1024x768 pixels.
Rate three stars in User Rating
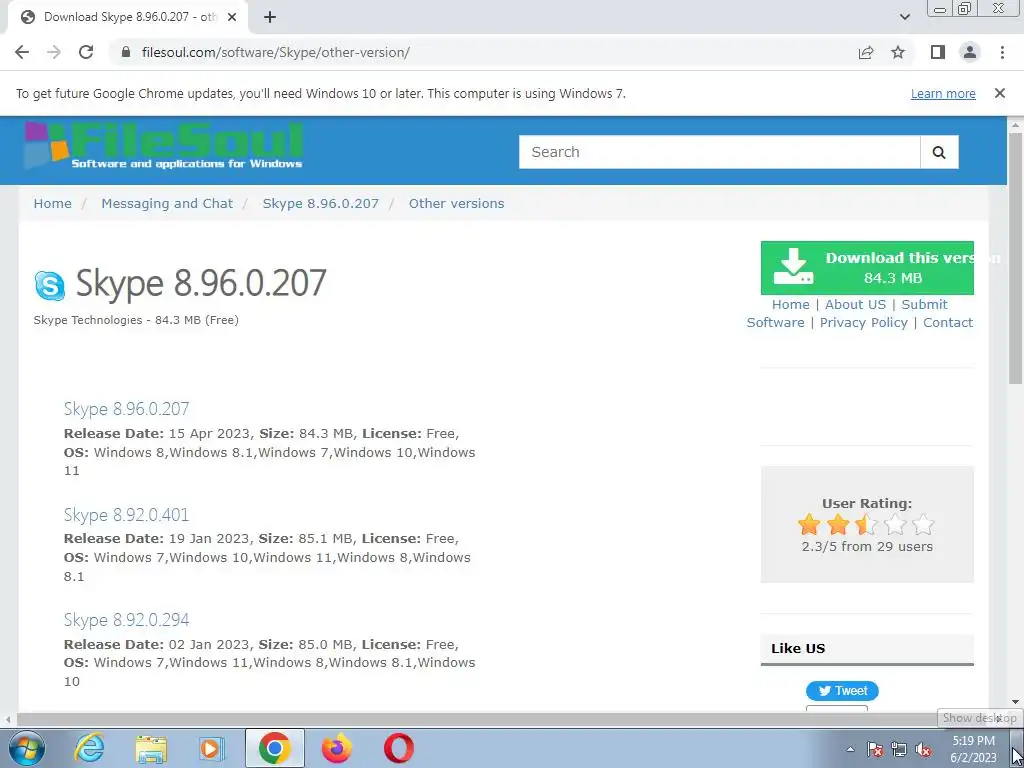click(867, 524)
